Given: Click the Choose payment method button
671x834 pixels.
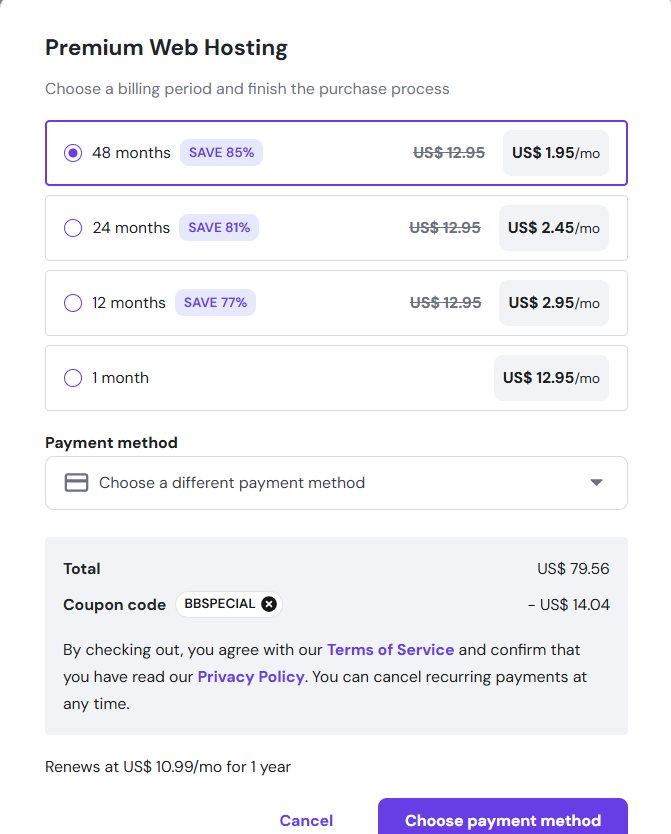Looking at the screenshot, I should [x=502, y=820].
